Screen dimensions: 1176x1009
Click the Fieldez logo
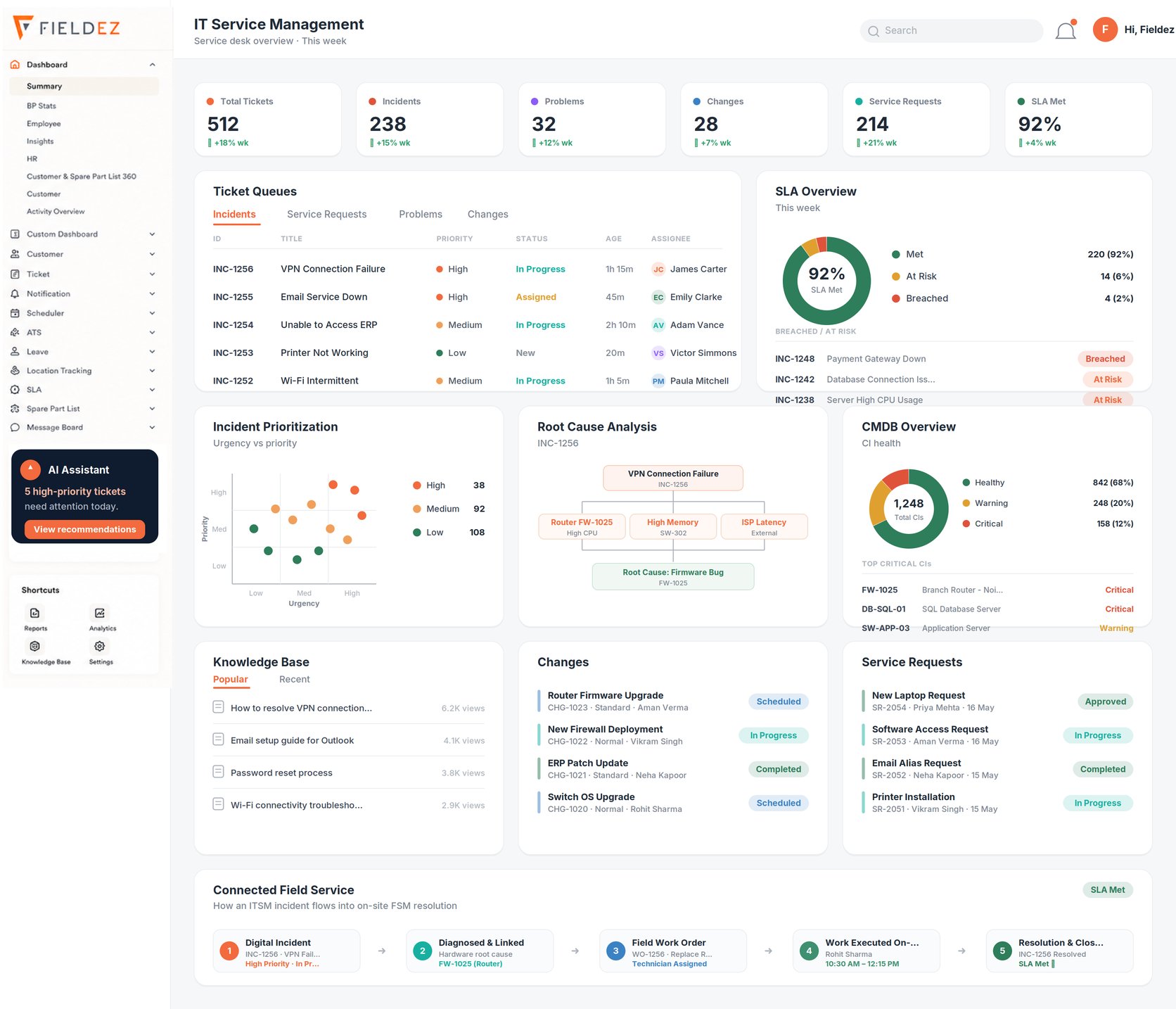pyautogui.click(x=67, y=27)
